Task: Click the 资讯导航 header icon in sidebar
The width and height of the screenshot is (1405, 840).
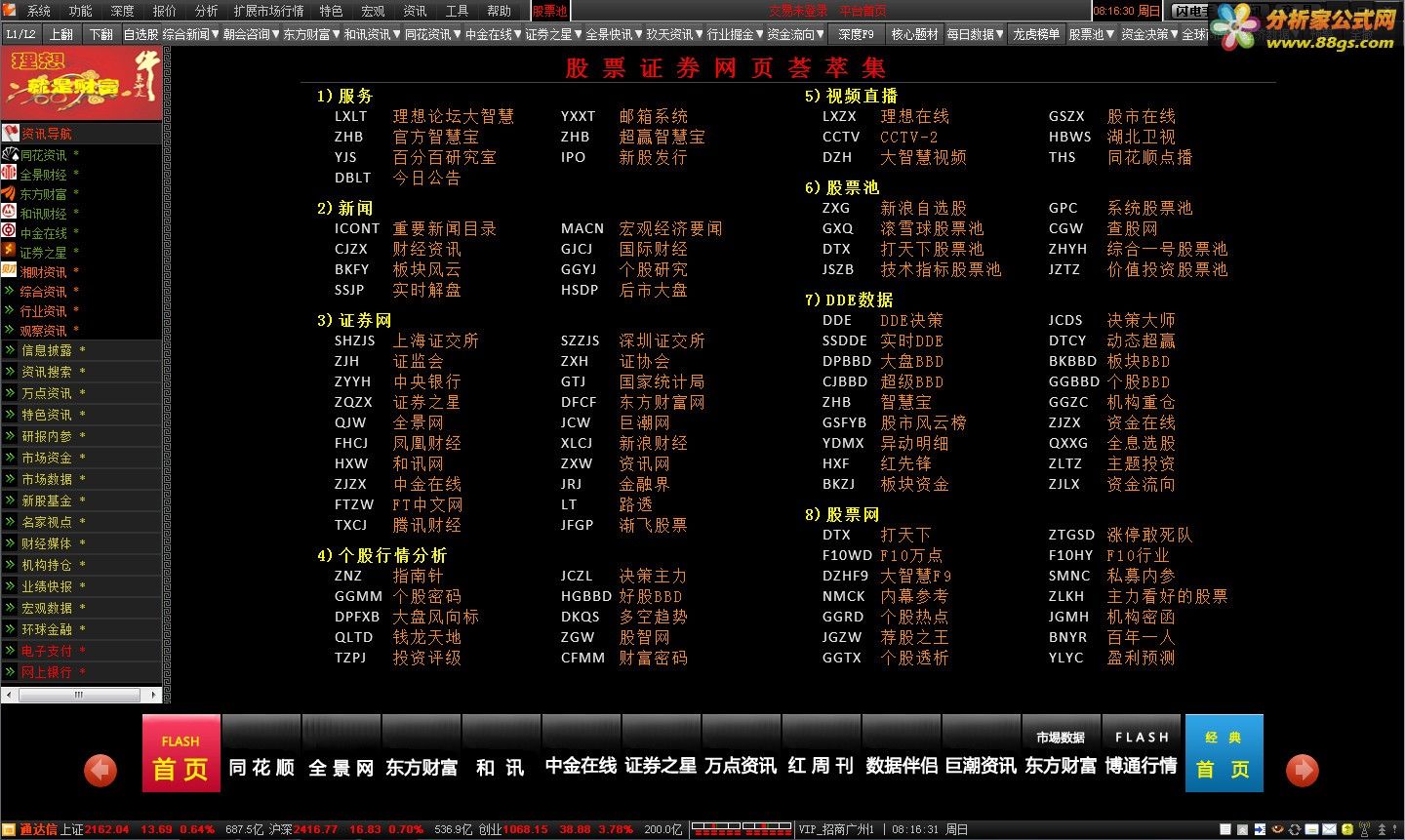Action: coord(11,134)
